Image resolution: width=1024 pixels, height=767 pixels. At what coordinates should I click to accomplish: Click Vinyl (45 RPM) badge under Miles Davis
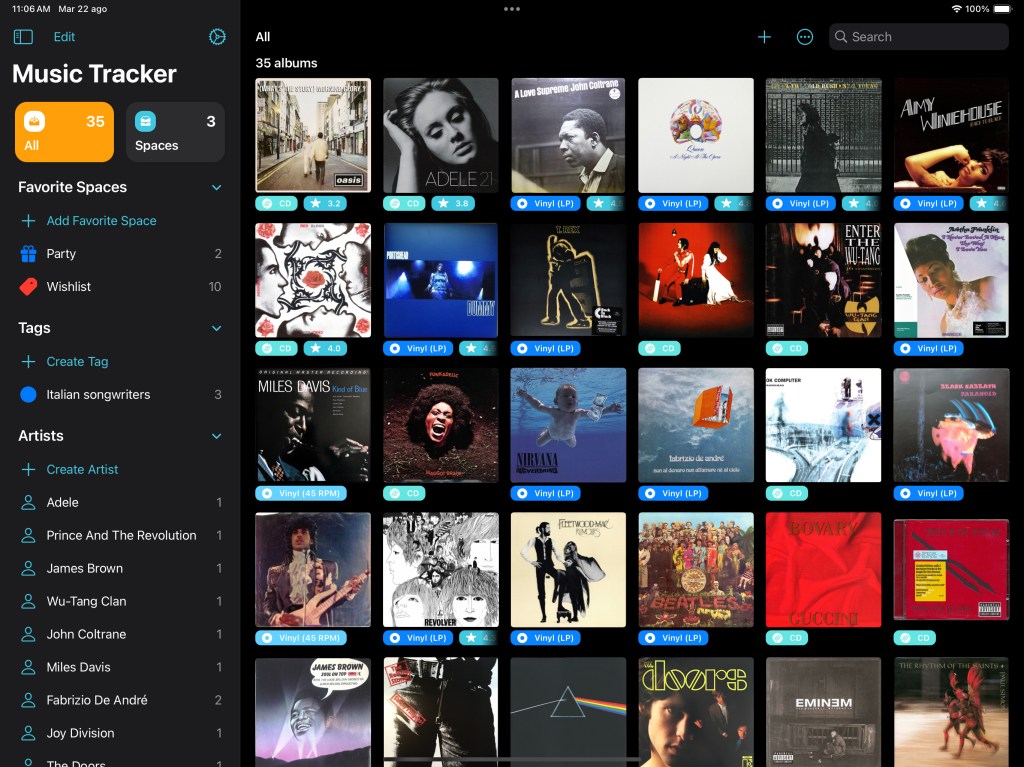(x=301, y=493)
